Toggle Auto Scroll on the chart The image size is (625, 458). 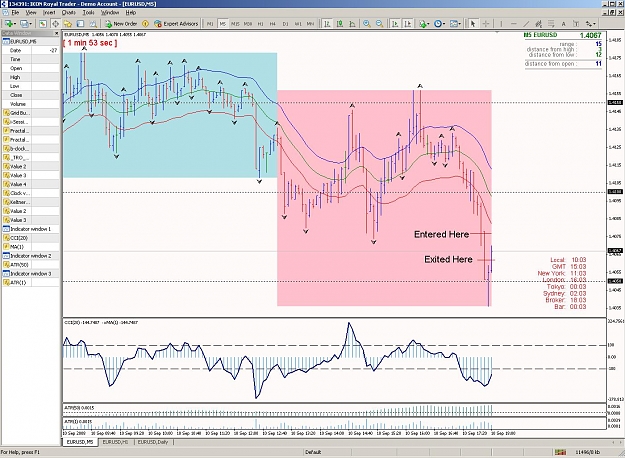395,24
